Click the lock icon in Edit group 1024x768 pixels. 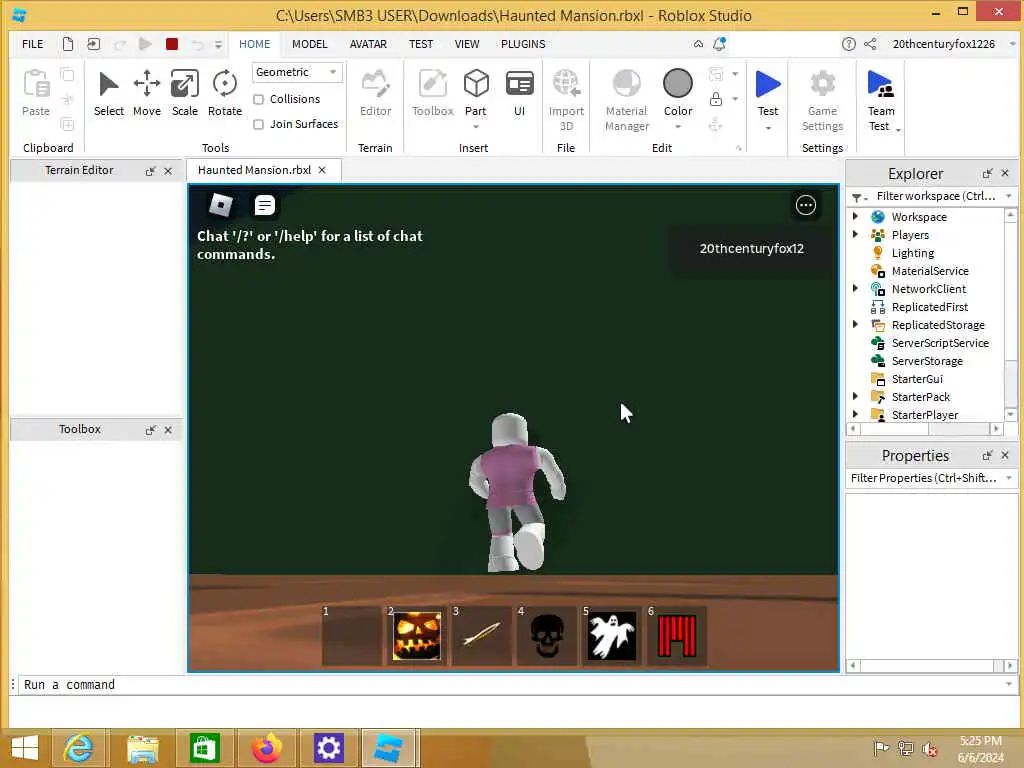pyautogui.click(x=716, y=99)
